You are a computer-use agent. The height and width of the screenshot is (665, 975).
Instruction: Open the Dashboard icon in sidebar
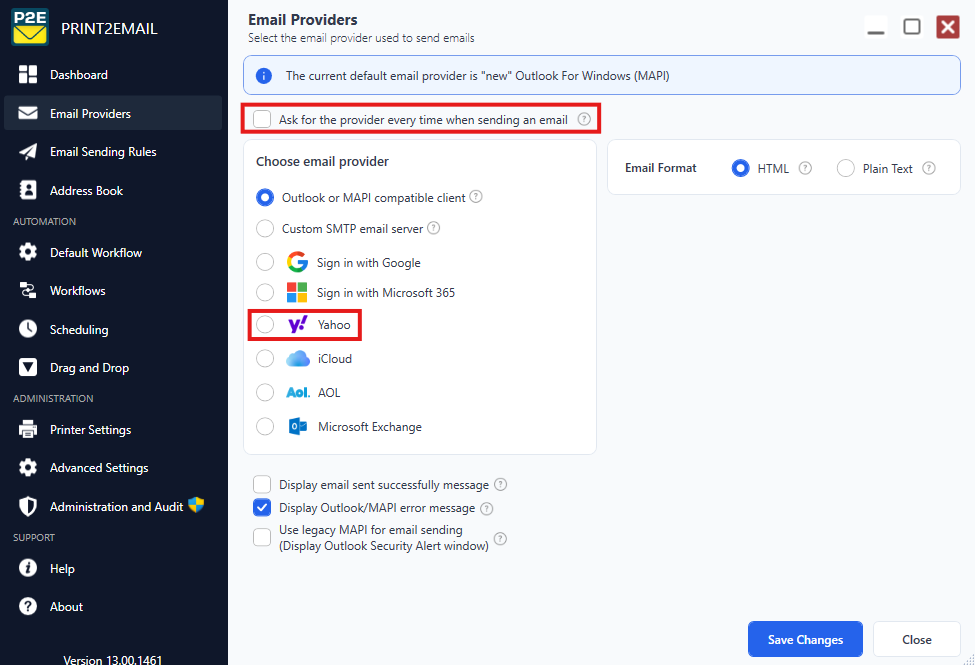27,75
